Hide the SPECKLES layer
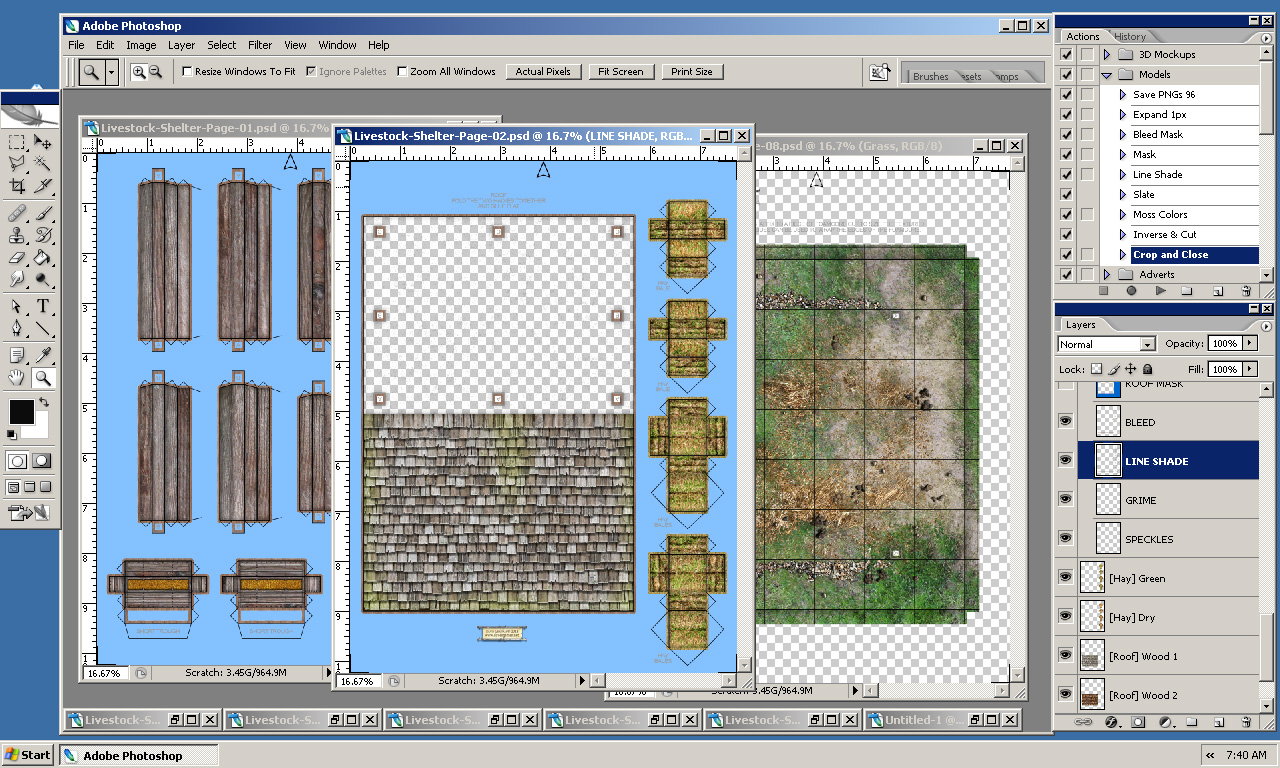 tap(1066, 539)
